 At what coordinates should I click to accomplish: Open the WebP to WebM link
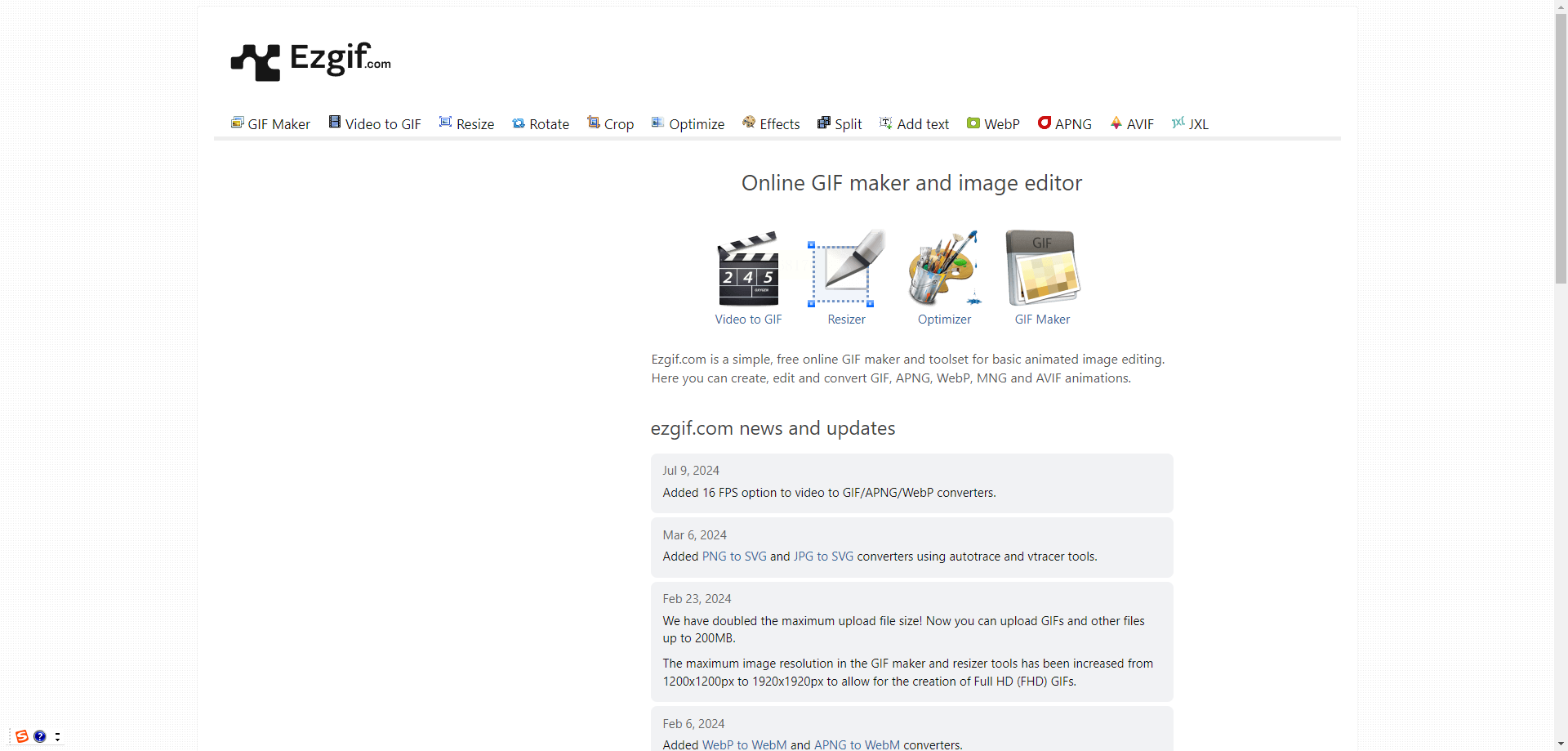point(745,744)
